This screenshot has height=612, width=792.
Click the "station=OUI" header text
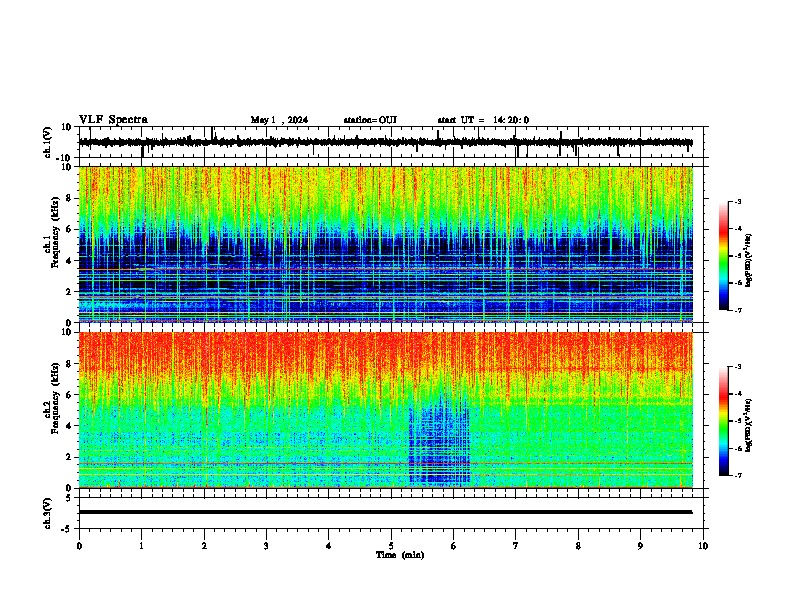coord(370,120)
